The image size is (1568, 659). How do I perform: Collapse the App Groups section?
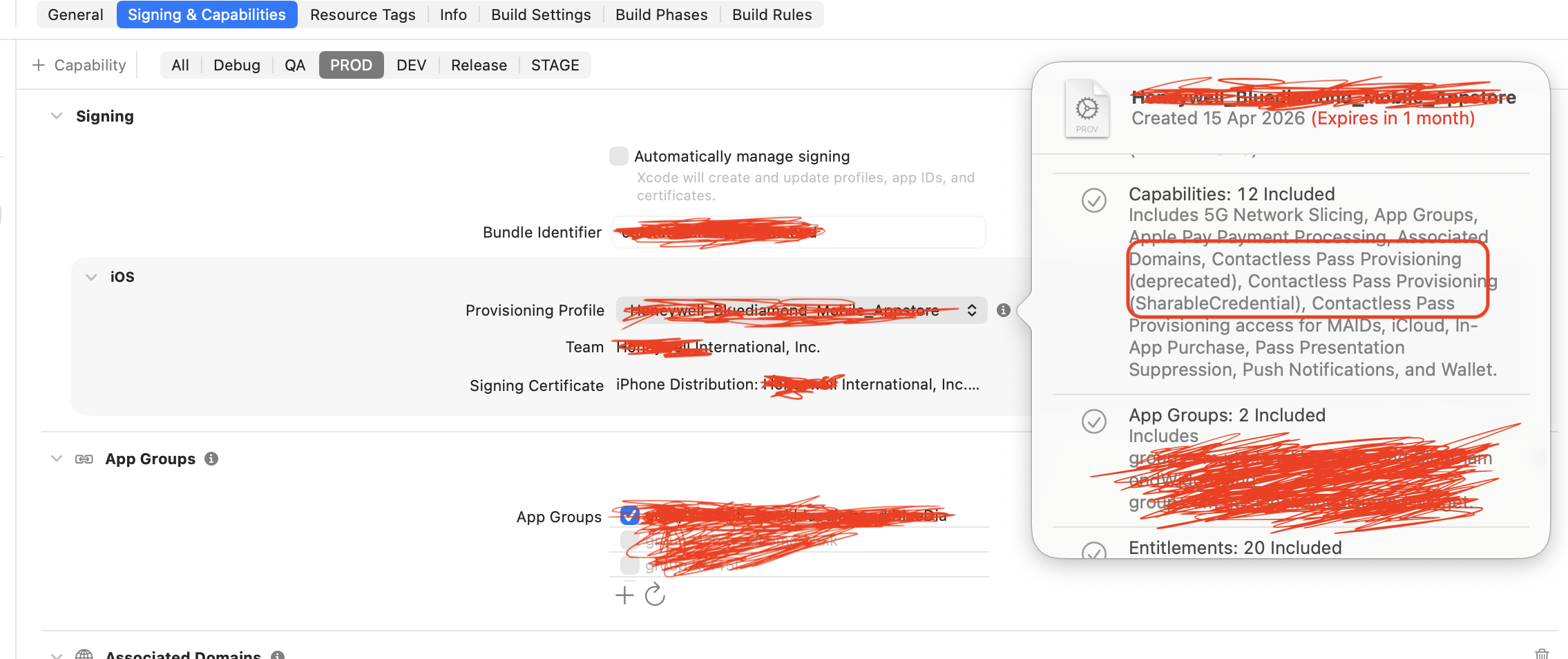[57, 459]
